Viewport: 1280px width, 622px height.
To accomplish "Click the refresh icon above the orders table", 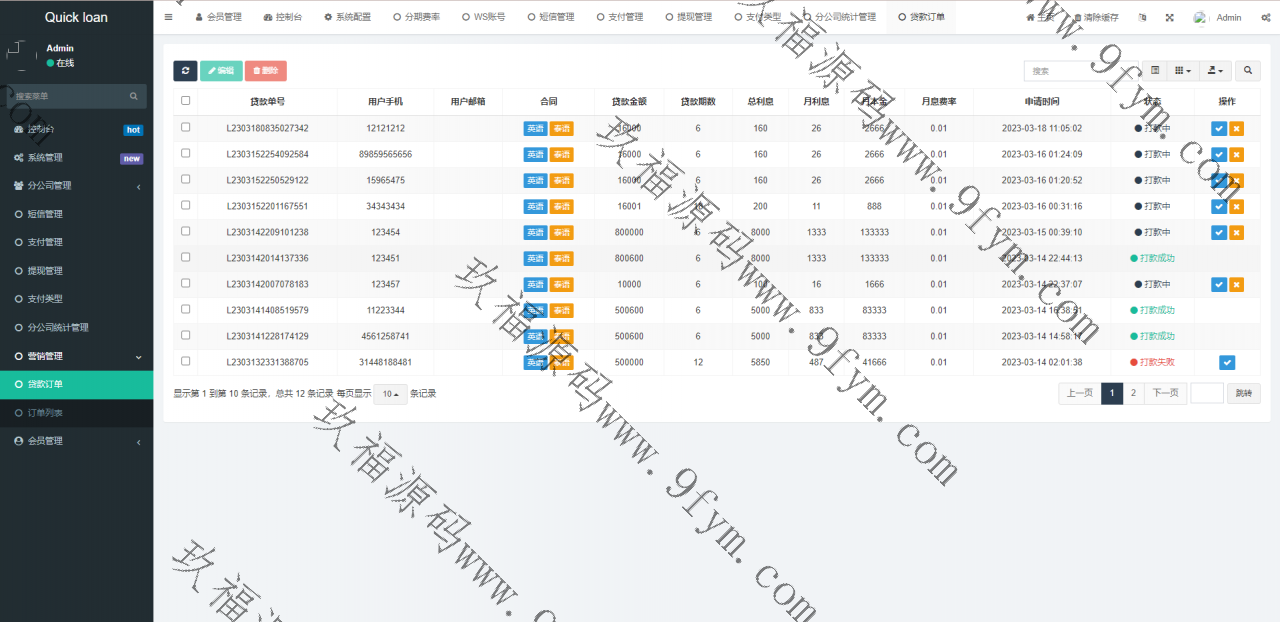I will coord(185,70).
